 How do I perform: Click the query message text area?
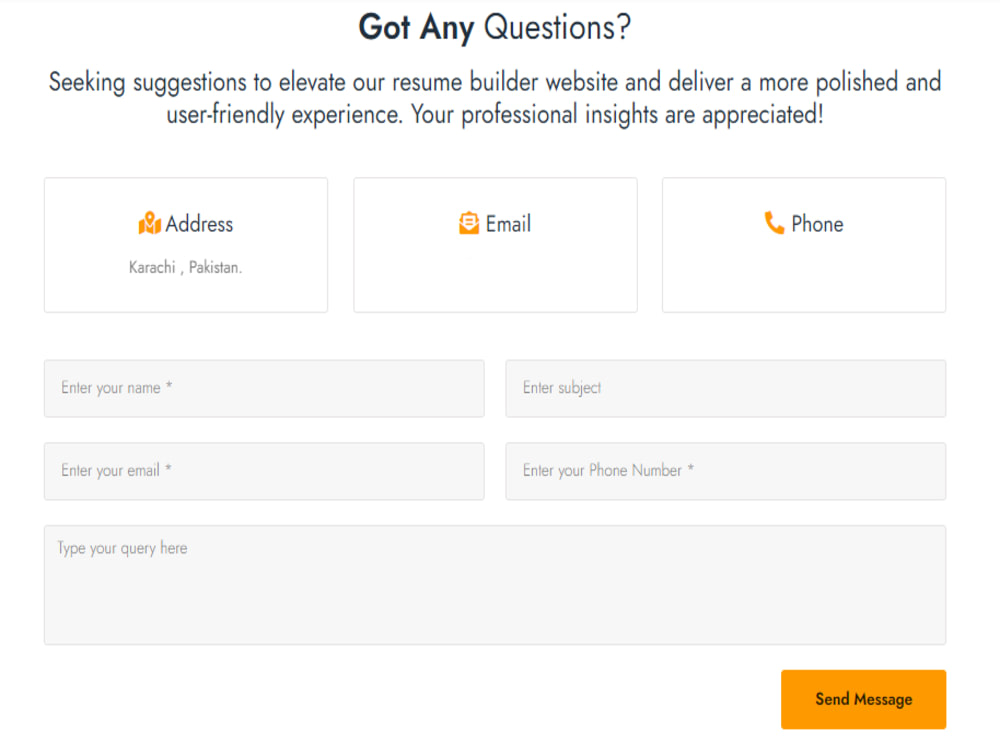point(494,583)
